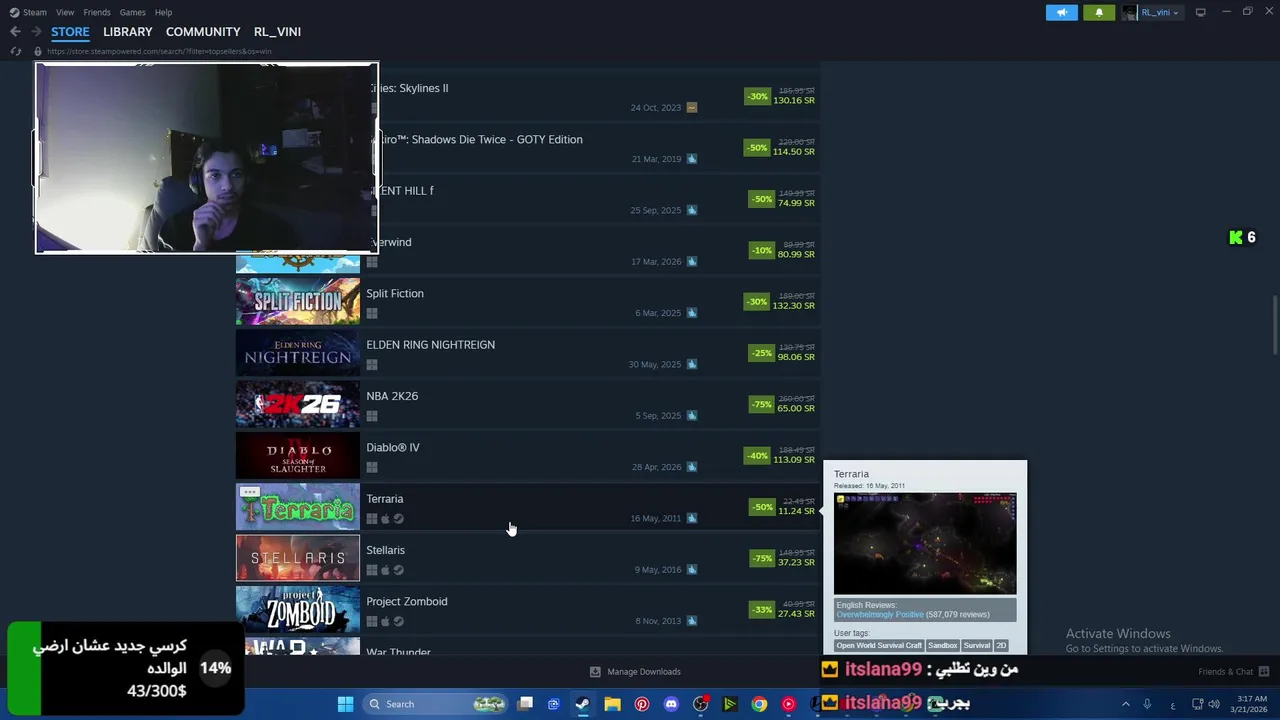The image size is (1280, 720).
Task: Click Terraria's macOS platform icon
Action: click(385, 519)
